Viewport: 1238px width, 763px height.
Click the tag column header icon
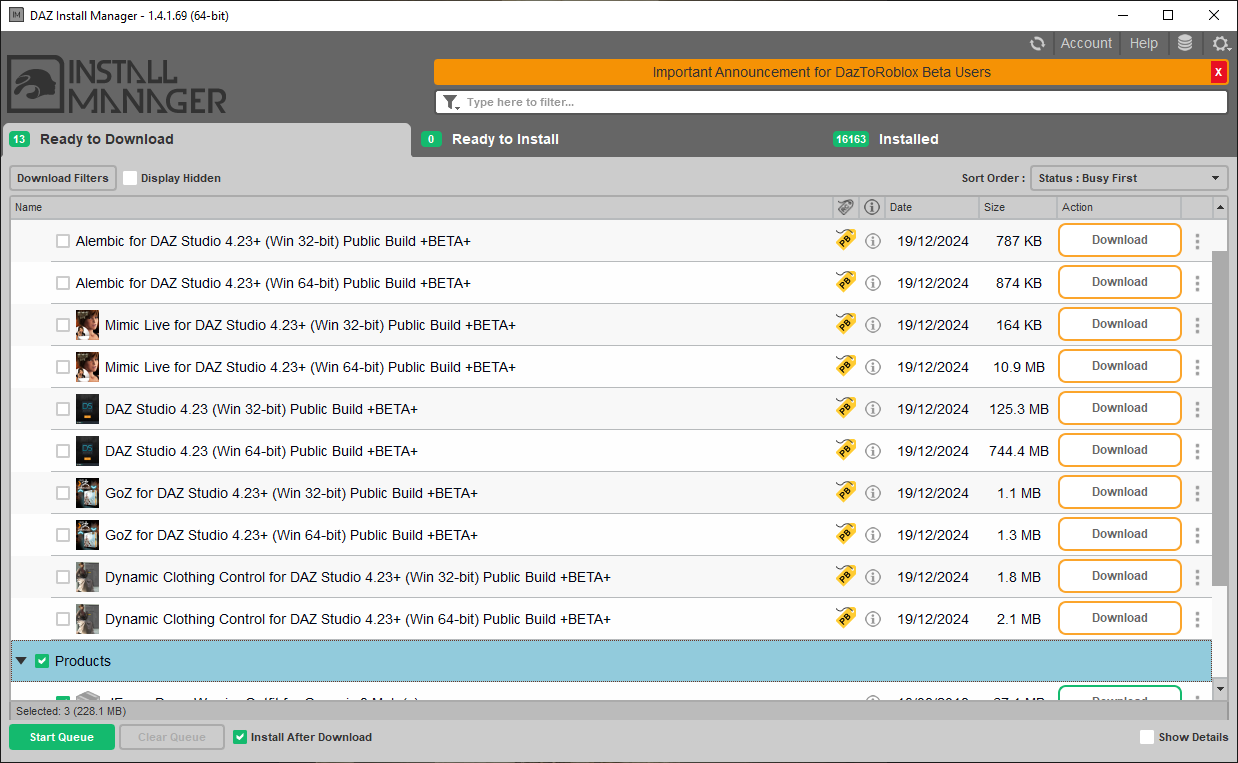pyautogui.click(x=846, y=207)
